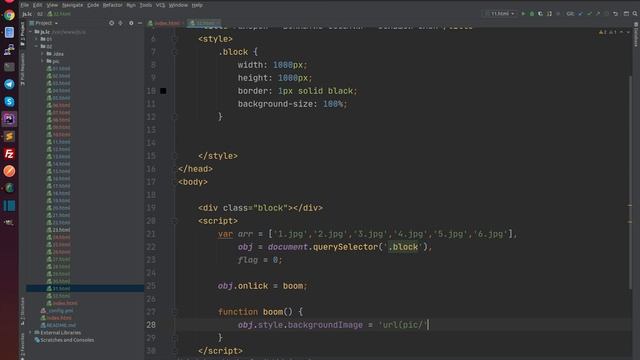Run the current 11.html configuration
Screen dimensions: 640x360
coord(523,13)
